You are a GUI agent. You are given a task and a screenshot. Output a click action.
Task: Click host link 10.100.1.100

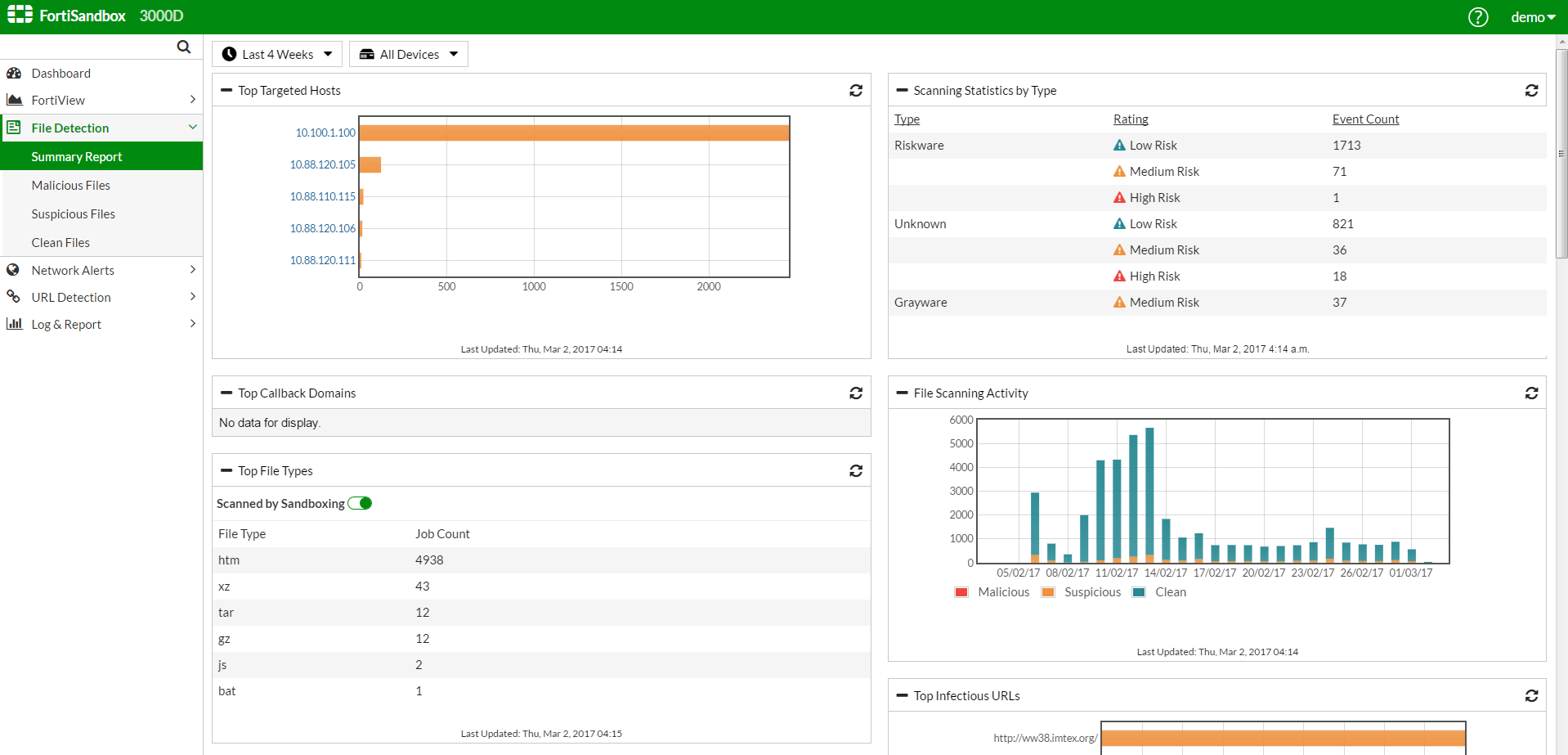pyautogui.click(x=325, y=133)
